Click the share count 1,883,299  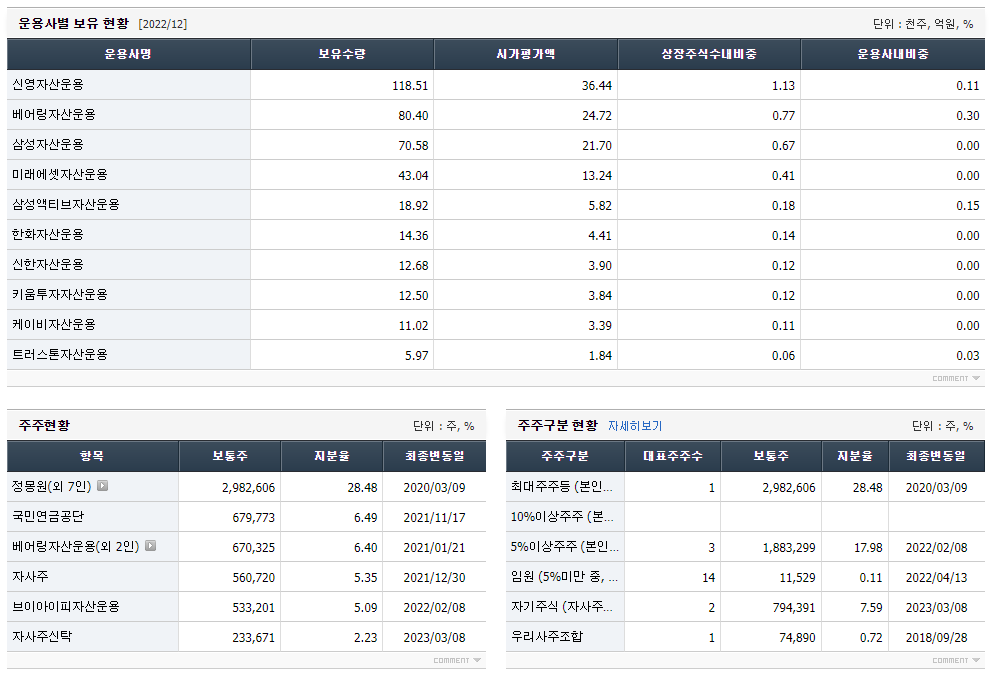click(x=789, y=548)
